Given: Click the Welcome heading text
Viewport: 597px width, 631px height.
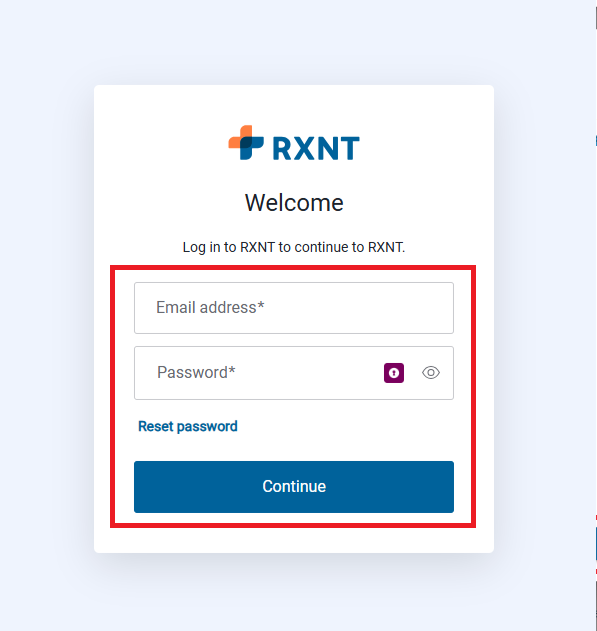Looking at the screenshot, I should (294, 202).
